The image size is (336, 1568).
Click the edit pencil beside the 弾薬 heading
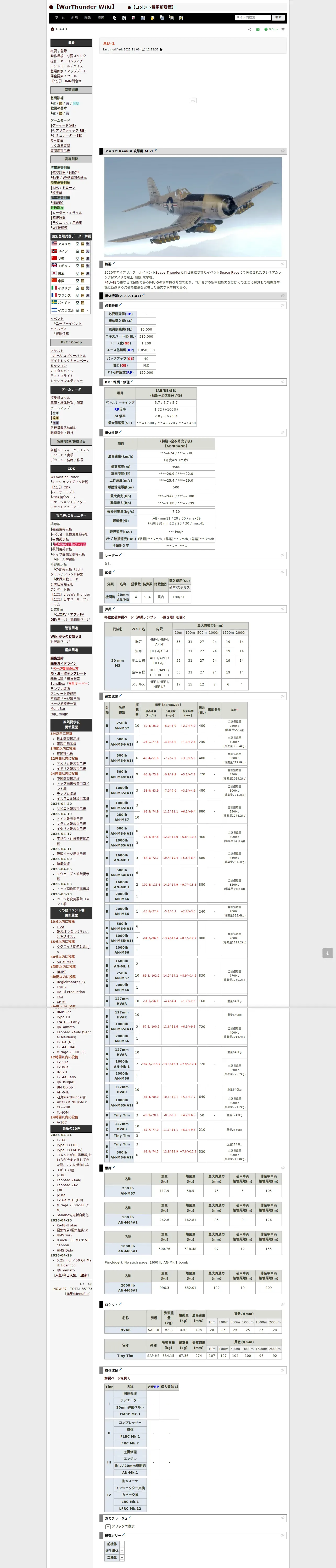(115, 609)
